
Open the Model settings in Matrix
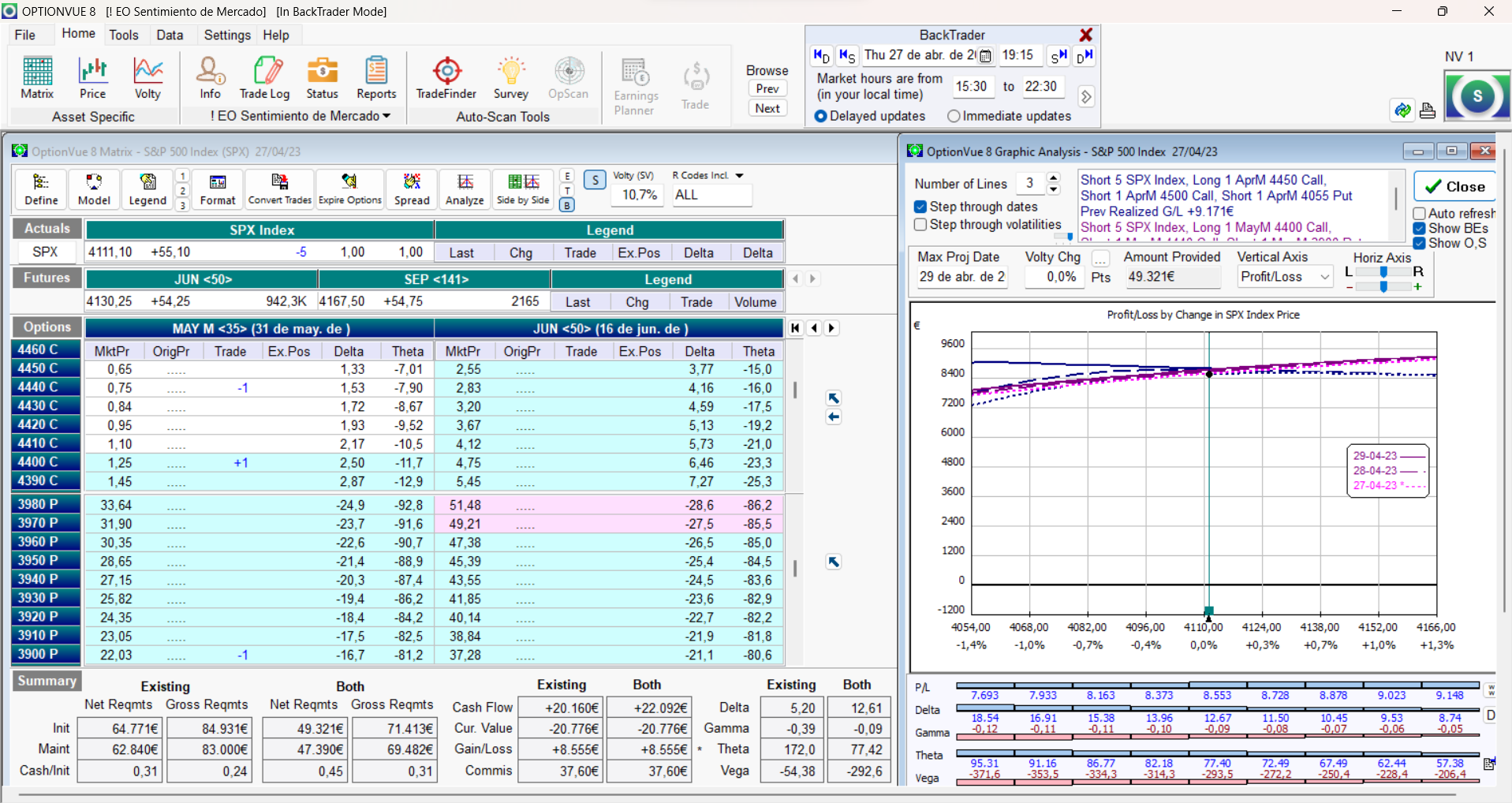94,190
